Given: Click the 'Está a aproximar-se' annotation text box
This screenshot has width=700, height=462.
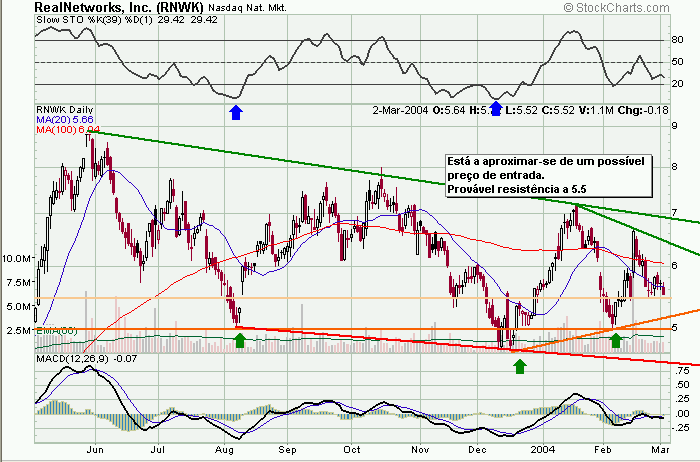Looking at the screenshot, I should (549, 175).
